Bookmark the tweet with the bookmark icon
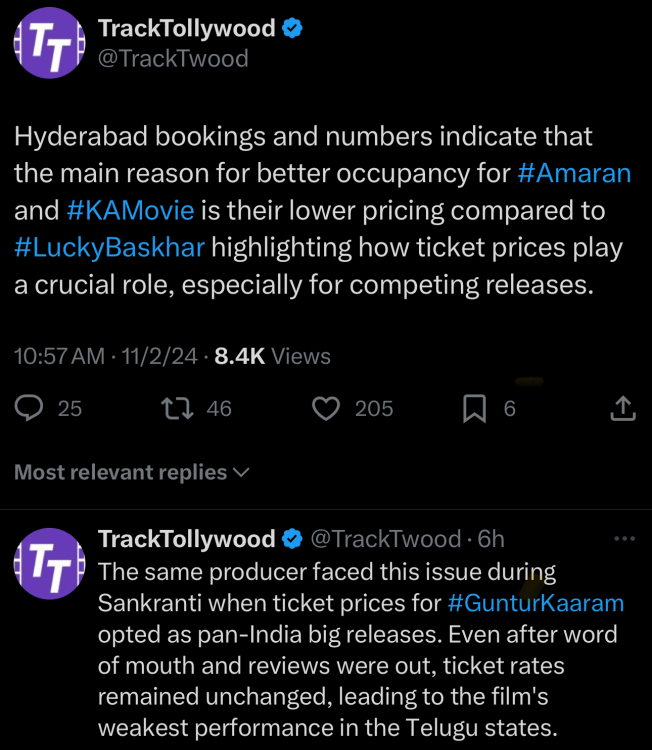 tap(475, 409)
